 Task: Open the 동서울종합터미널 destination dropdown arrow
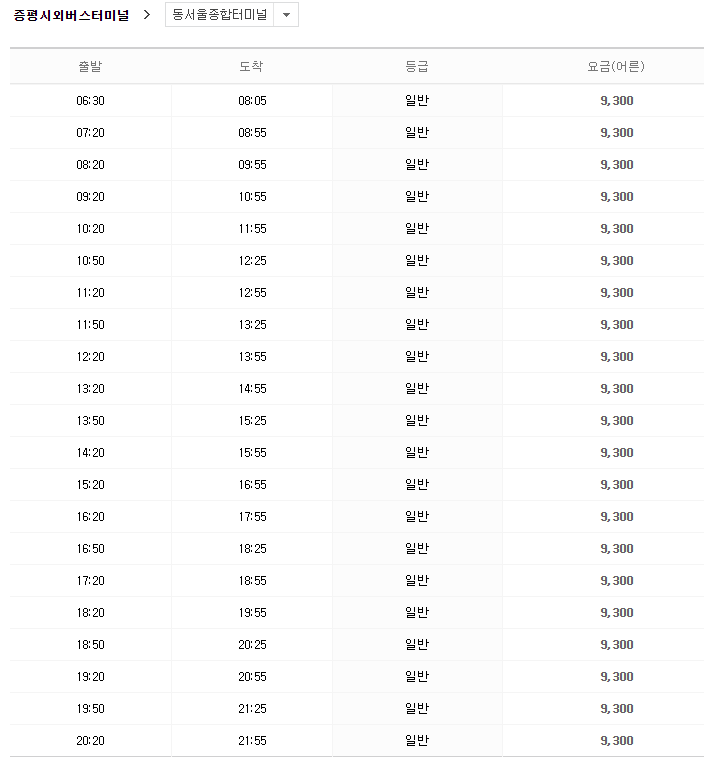286,15
